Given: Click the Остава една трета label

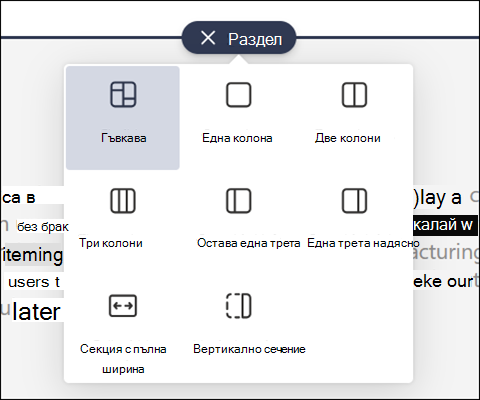Looking at the screenshot, I should click(x=249, y=243).
